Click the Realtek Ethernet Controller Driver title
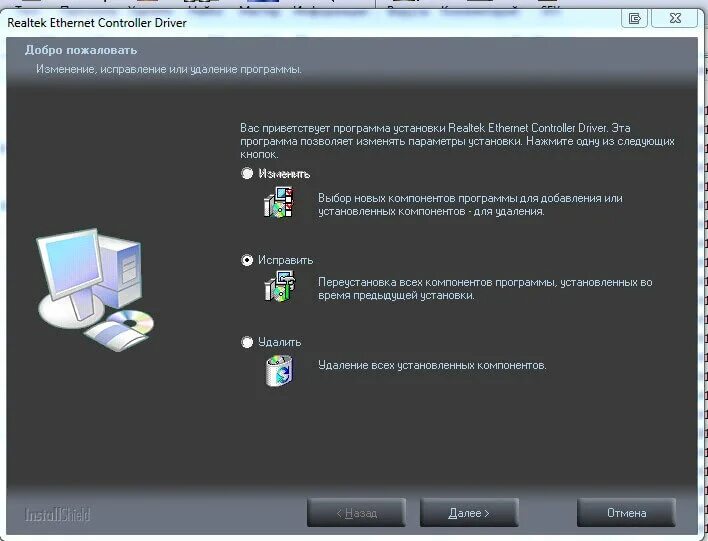This screenshot has width=708, height=541. coord(97,23)
